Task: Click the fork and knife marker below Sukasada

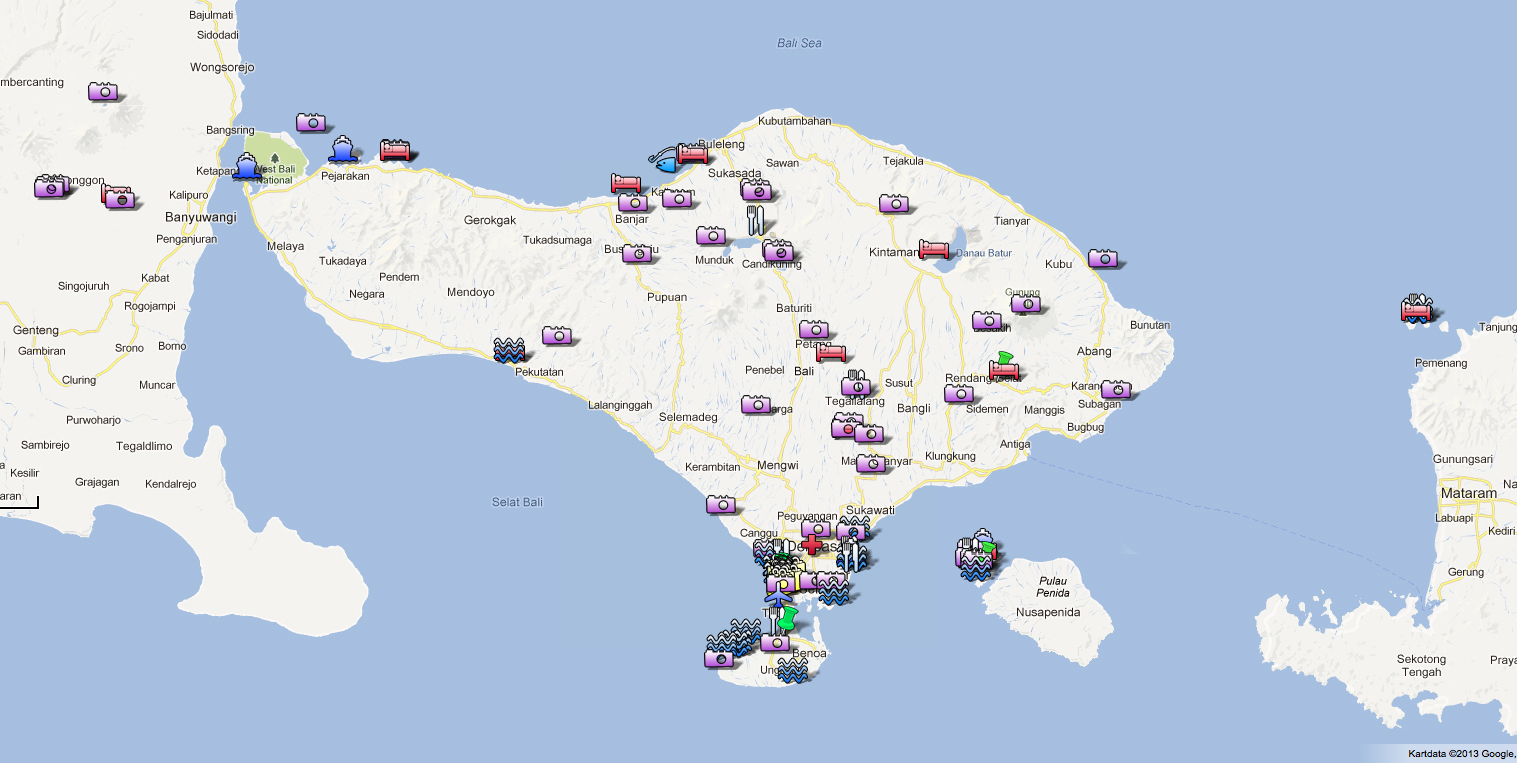Action: (756, 220)
